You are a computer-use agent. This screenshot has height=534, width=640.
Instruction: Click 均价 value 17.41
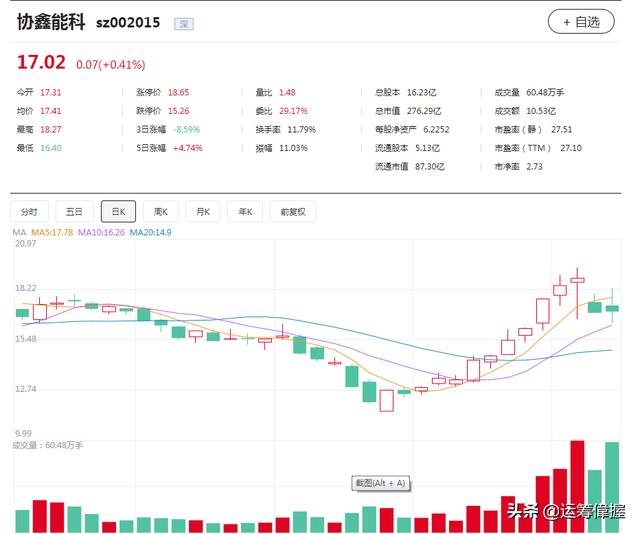(x=51, y=111)
